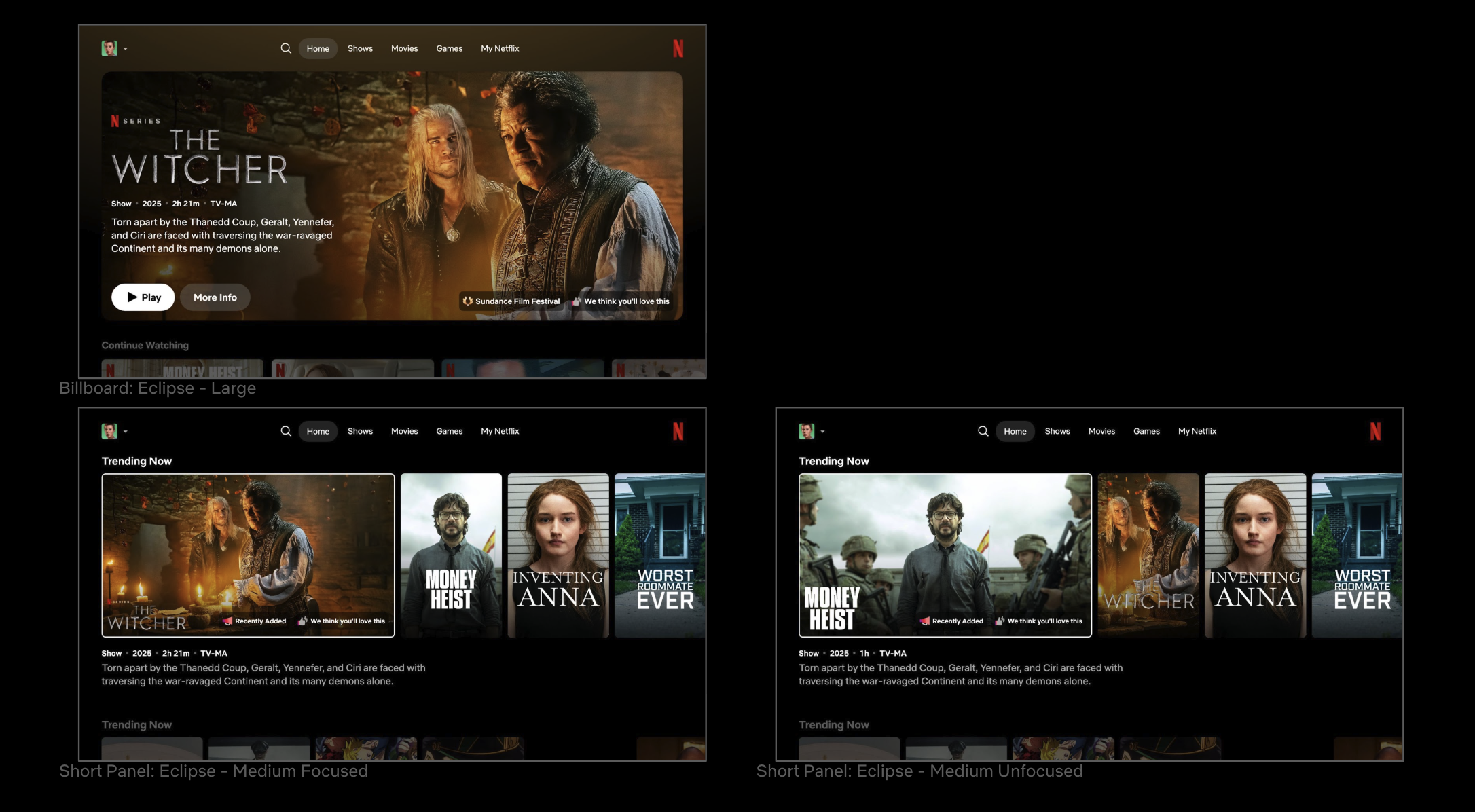Viewport: 1475px width, 812px height.
Task: Click synopsis paragraph in Medium Focused panel
Action: pos(263,675)
